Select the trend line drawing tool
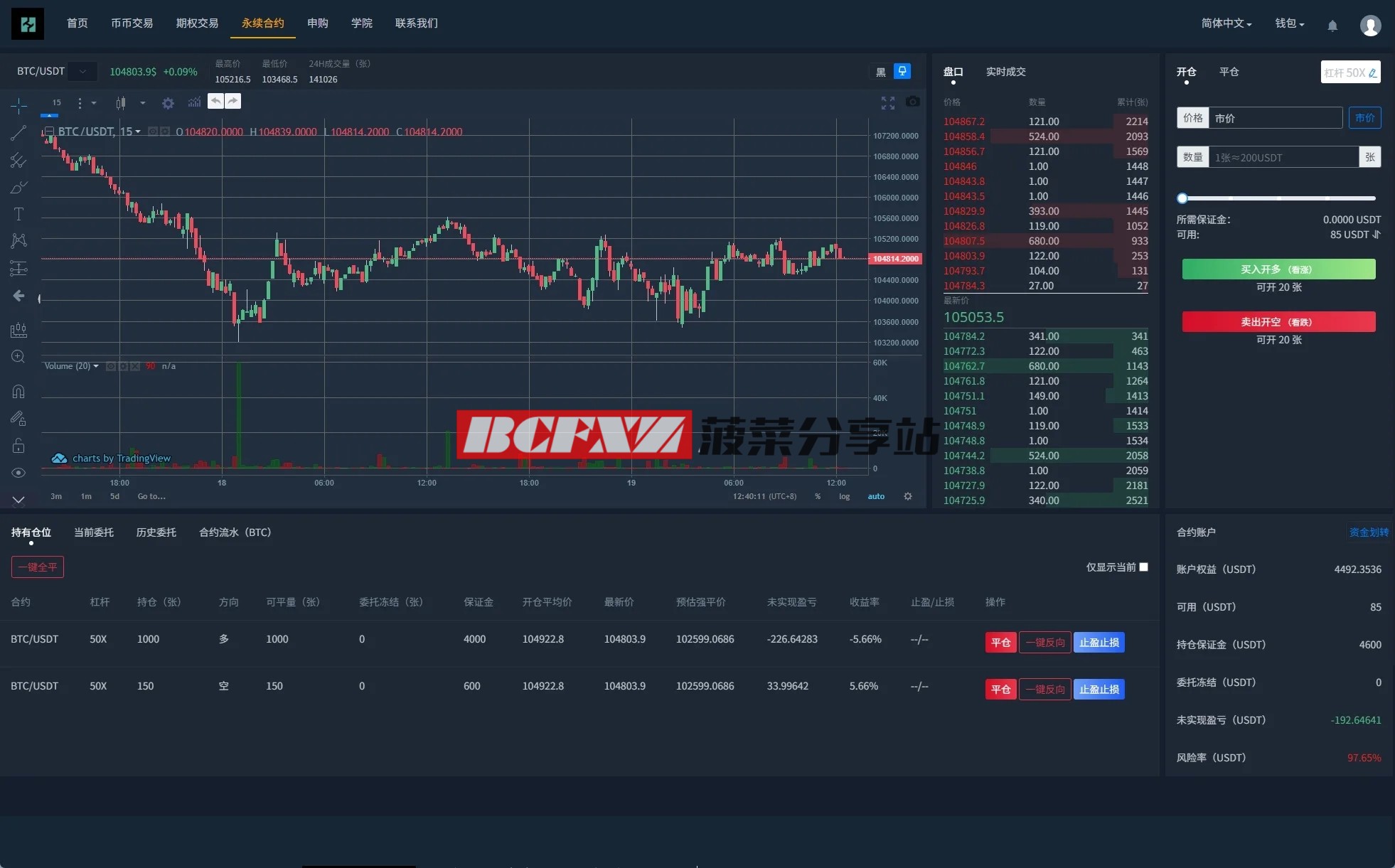Image resolution: width=1395 pixels, height=868 pixels. (18, 133)
